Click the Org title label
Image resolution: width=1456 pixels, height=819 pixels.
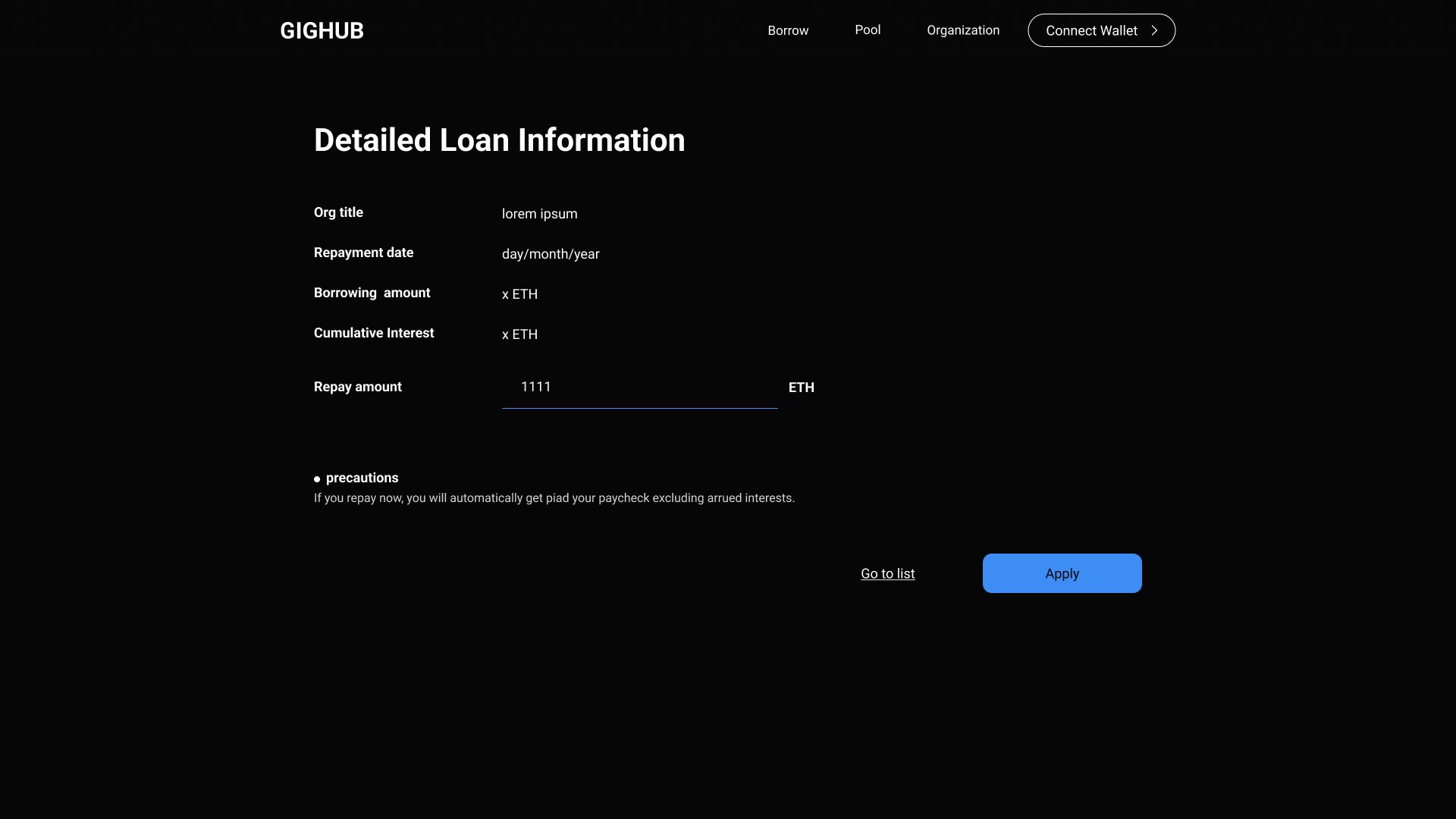[x=338, y=212]
